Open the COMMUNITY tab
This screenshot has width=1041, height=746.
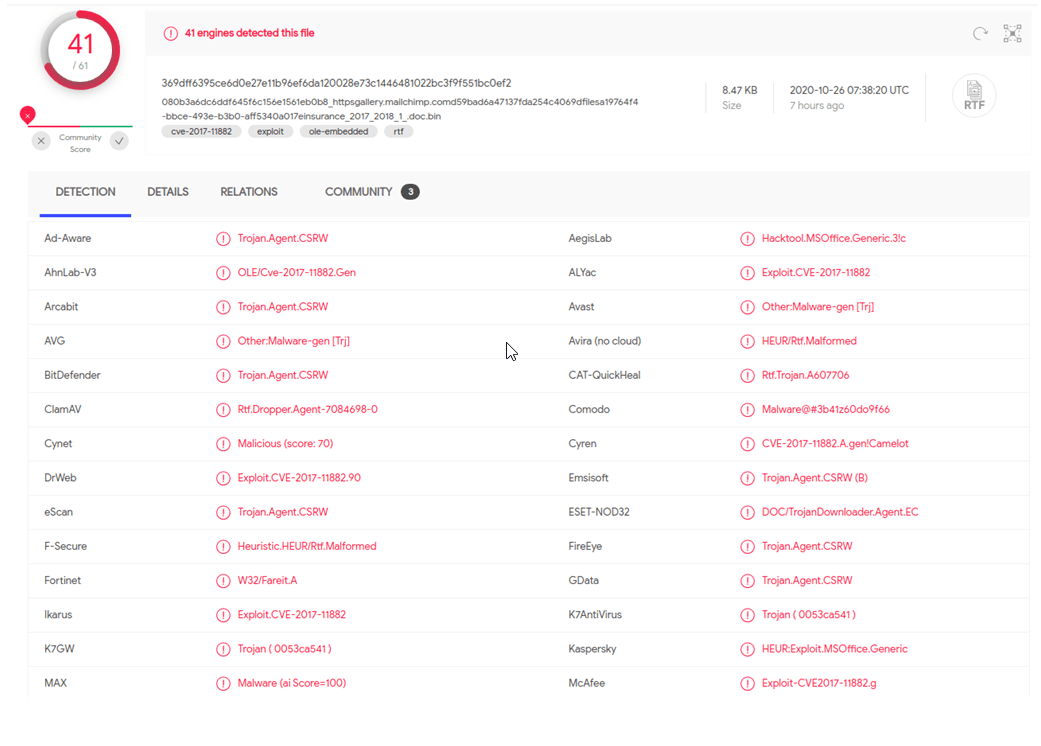359,192
